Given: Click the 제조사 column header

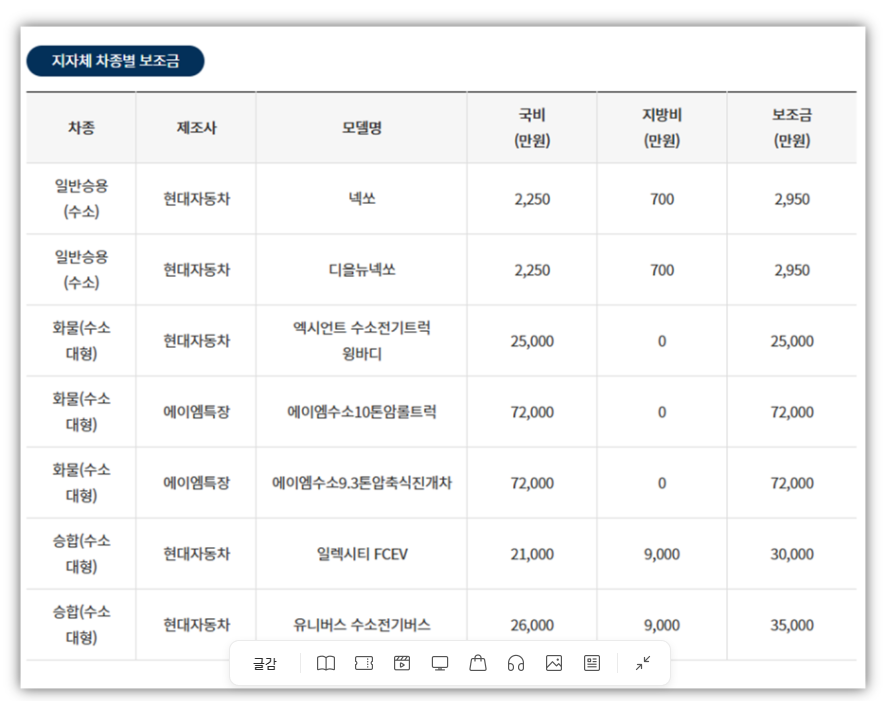Looking at the screenshot, I should pyautogui.click(x=196, y=127).
